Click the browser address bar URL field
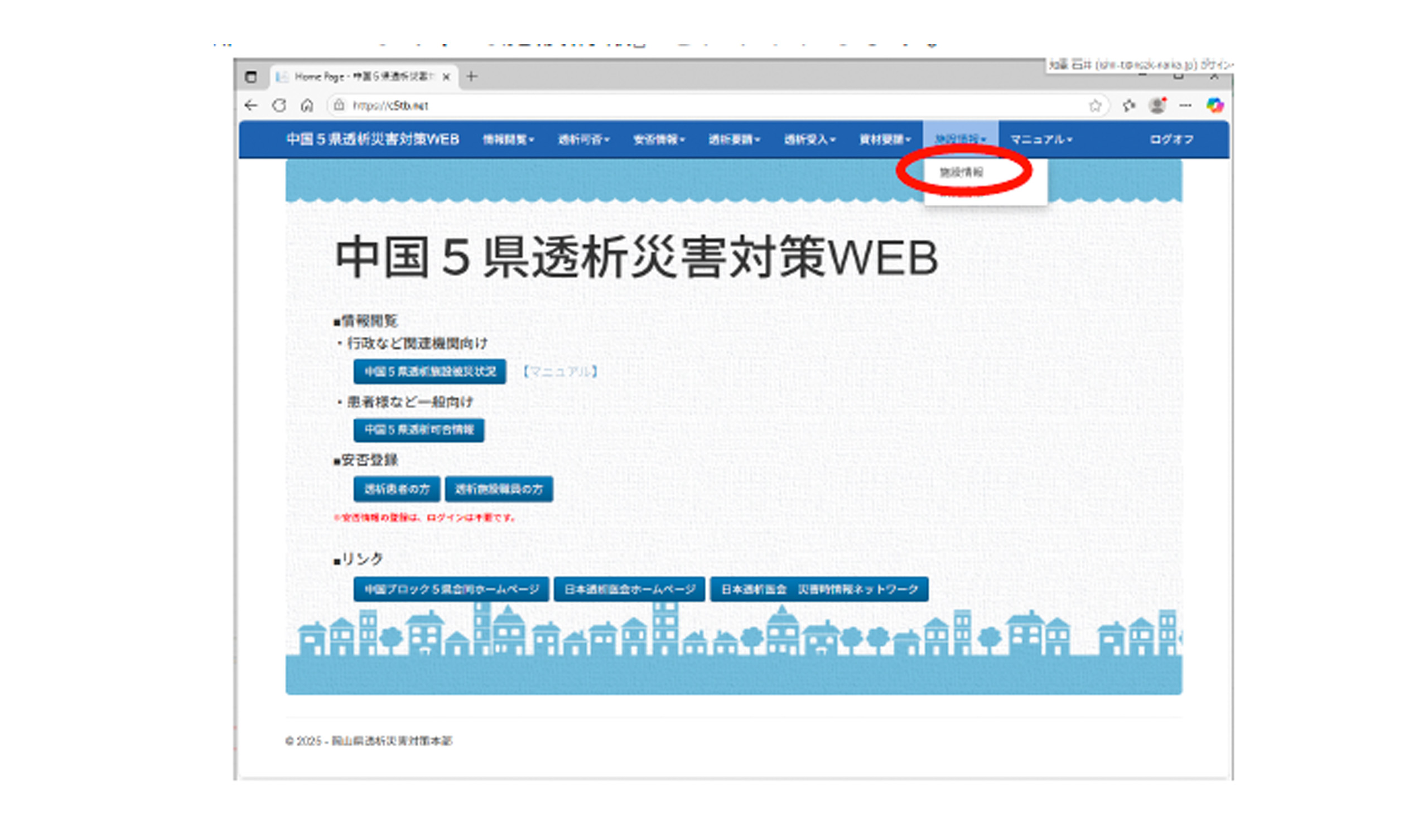 (x=680, y=105)
